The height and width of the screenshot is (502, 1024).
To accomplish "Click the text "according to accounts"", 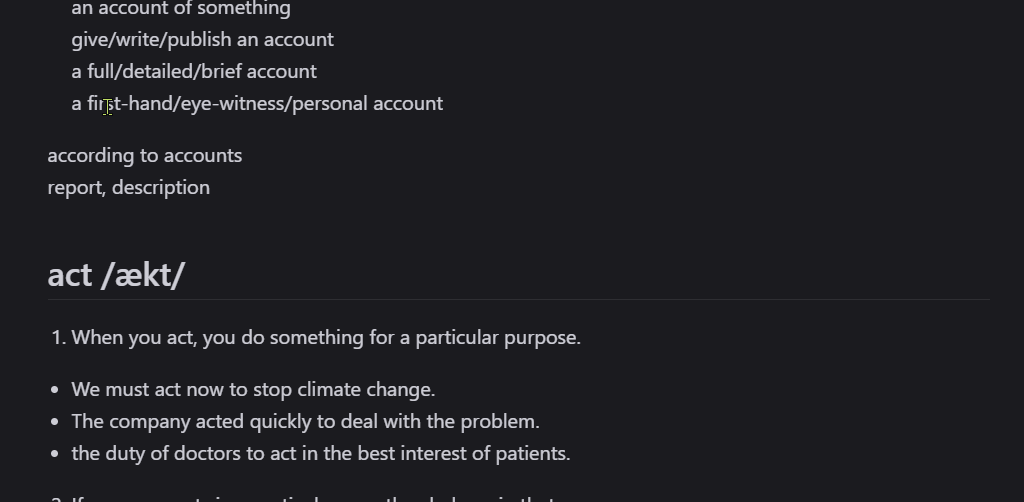I will point(145,155).
